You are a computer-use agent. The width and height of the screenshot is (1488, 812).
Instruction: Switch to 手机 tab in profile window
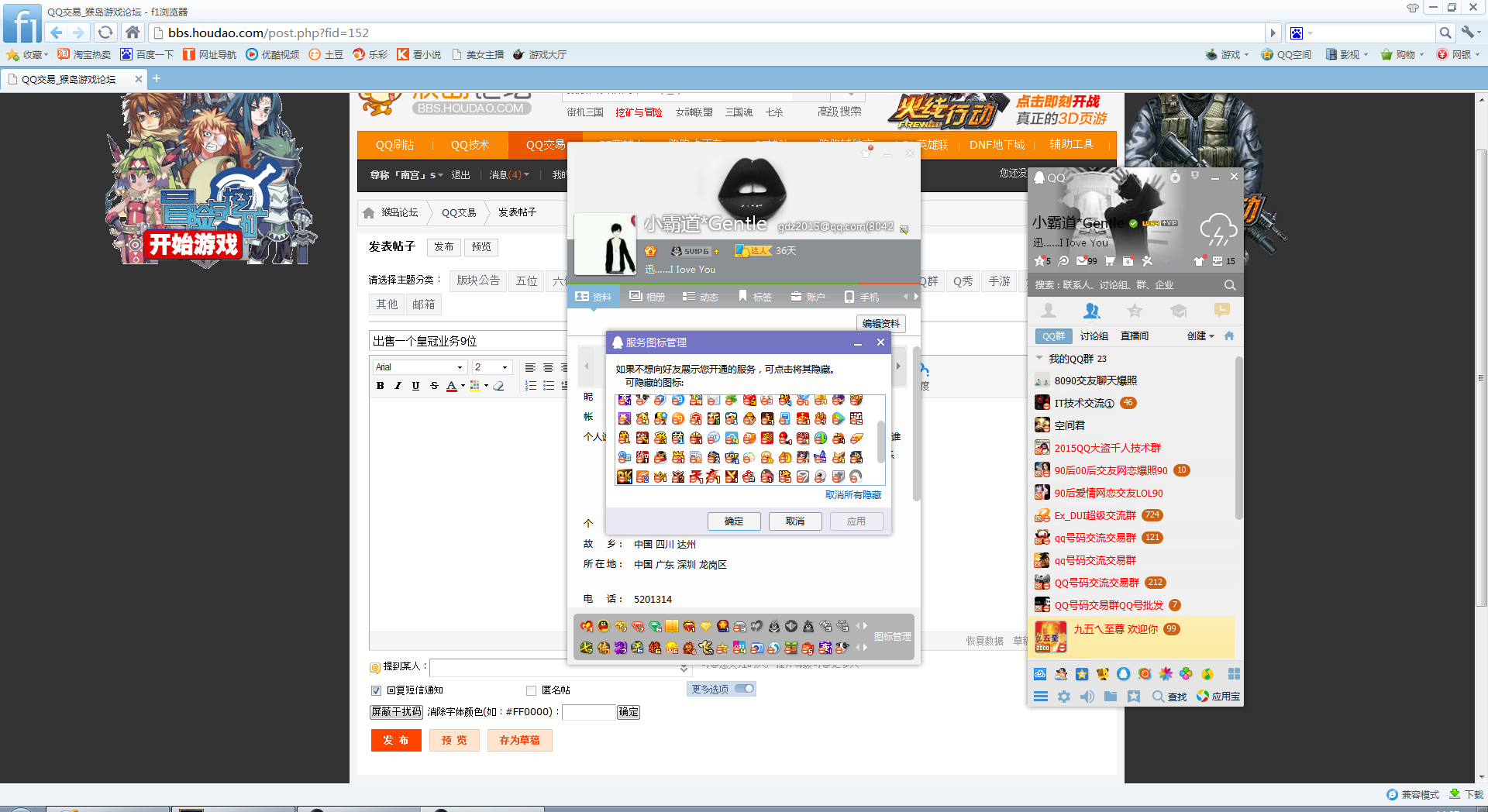[861, 297]
